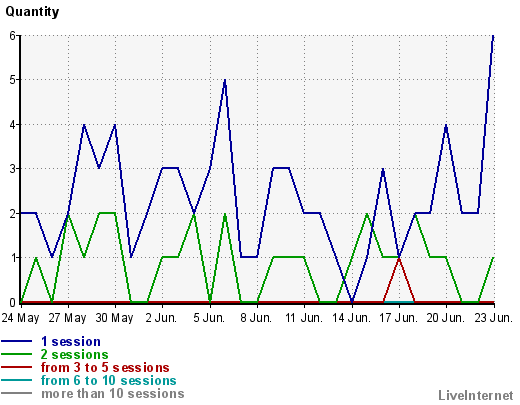Select the '1 session' legend label
This screenshot has height=405, width=520.
pos(71,342)
